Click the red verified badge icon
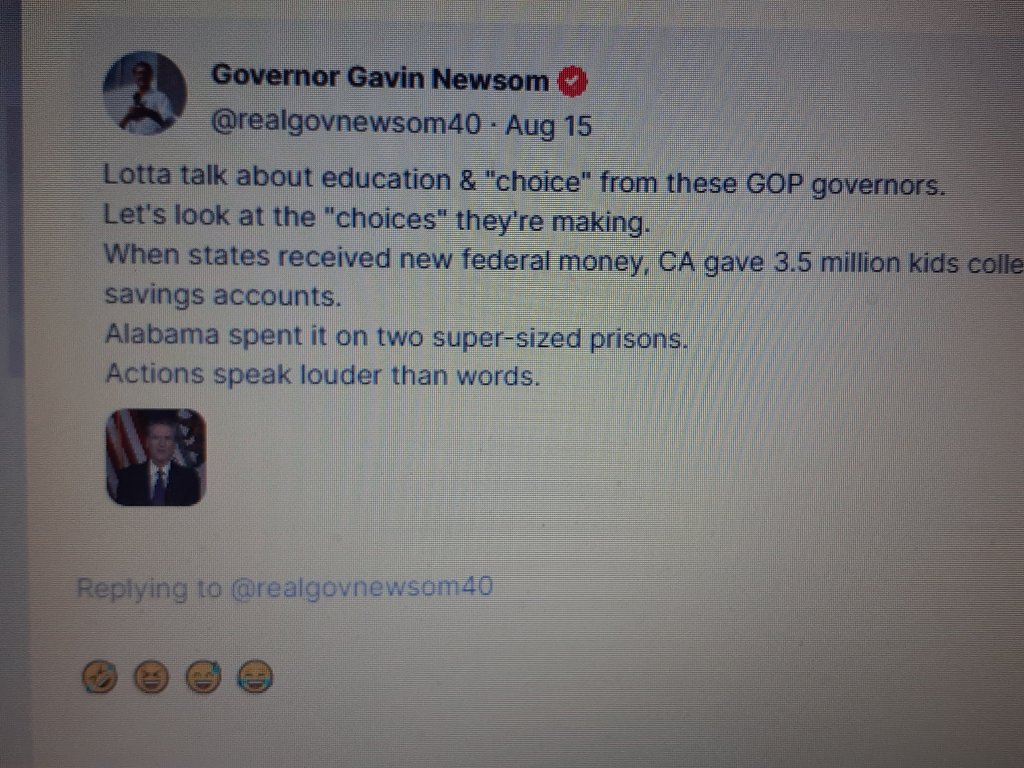Screen dimensions: 1024x768 tap(572, 82)
